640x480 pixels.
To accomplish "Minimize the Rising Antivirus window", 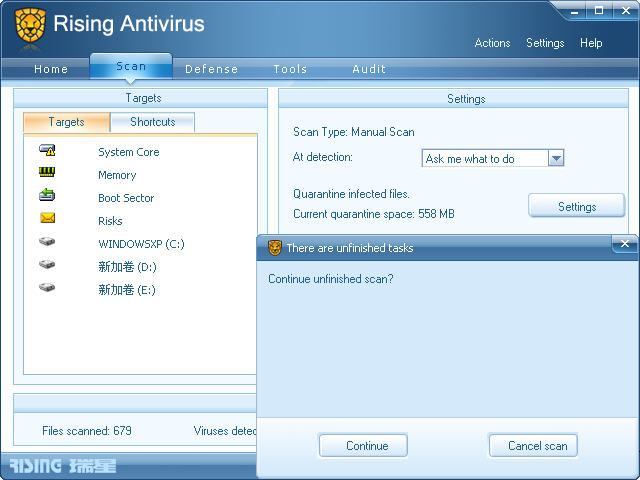I will pyautogui.click(x=575, y=11).
